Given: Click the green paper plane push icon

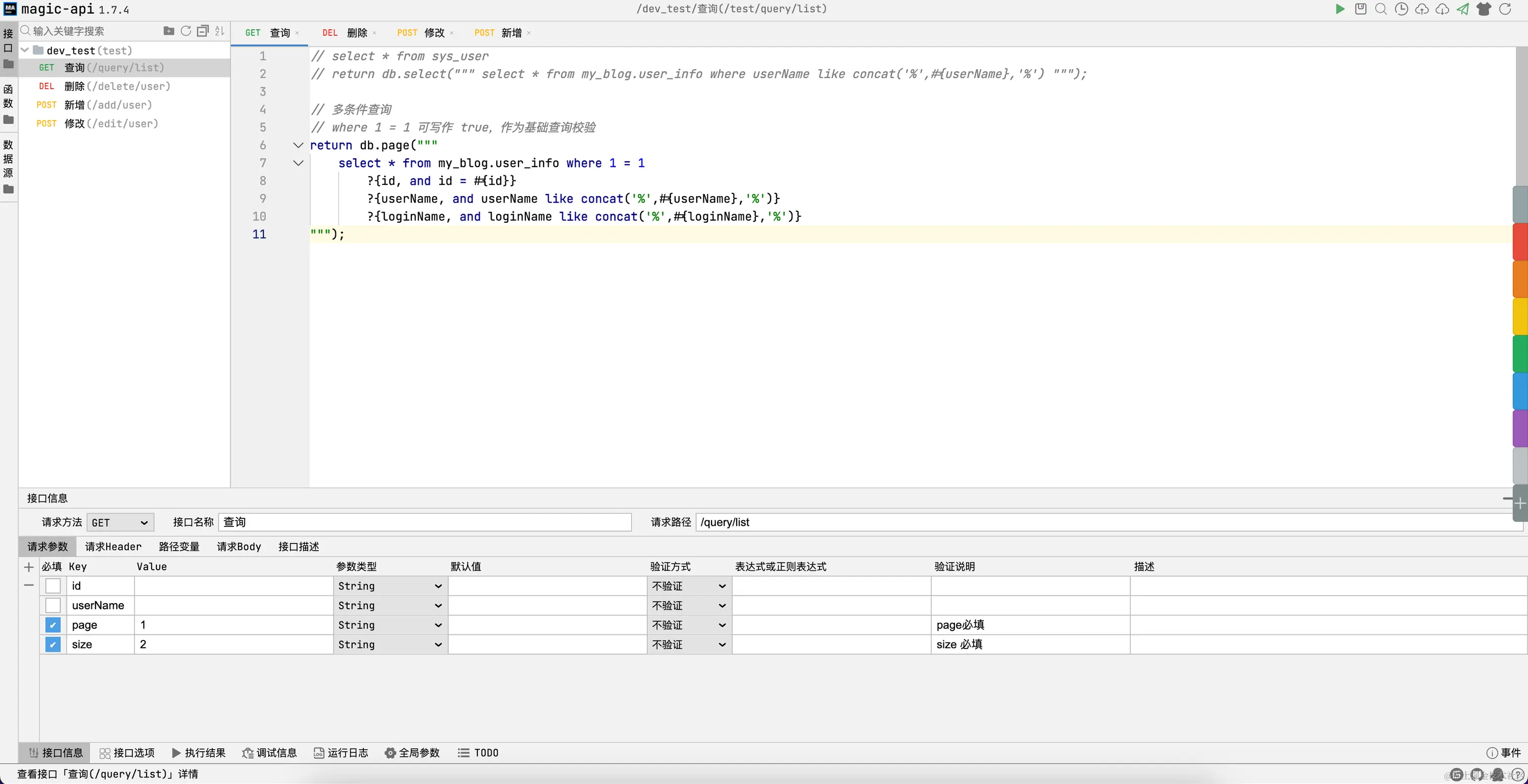Looking at the screenshot, I should [x=1463, y=9].
